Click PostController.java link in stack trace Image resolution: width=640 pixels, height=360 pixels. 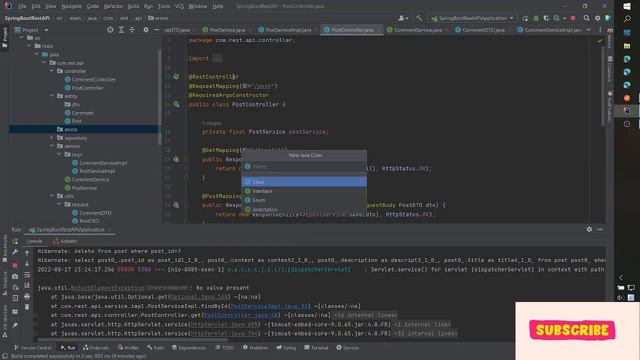241,315
